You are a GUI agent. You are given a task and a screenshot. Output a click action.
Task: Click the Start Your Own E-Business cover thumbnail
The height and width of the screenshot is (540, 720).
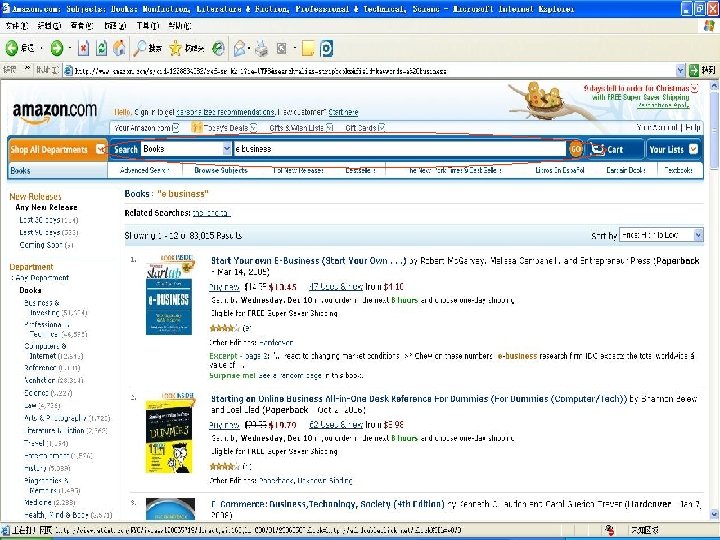pos(169,294)
